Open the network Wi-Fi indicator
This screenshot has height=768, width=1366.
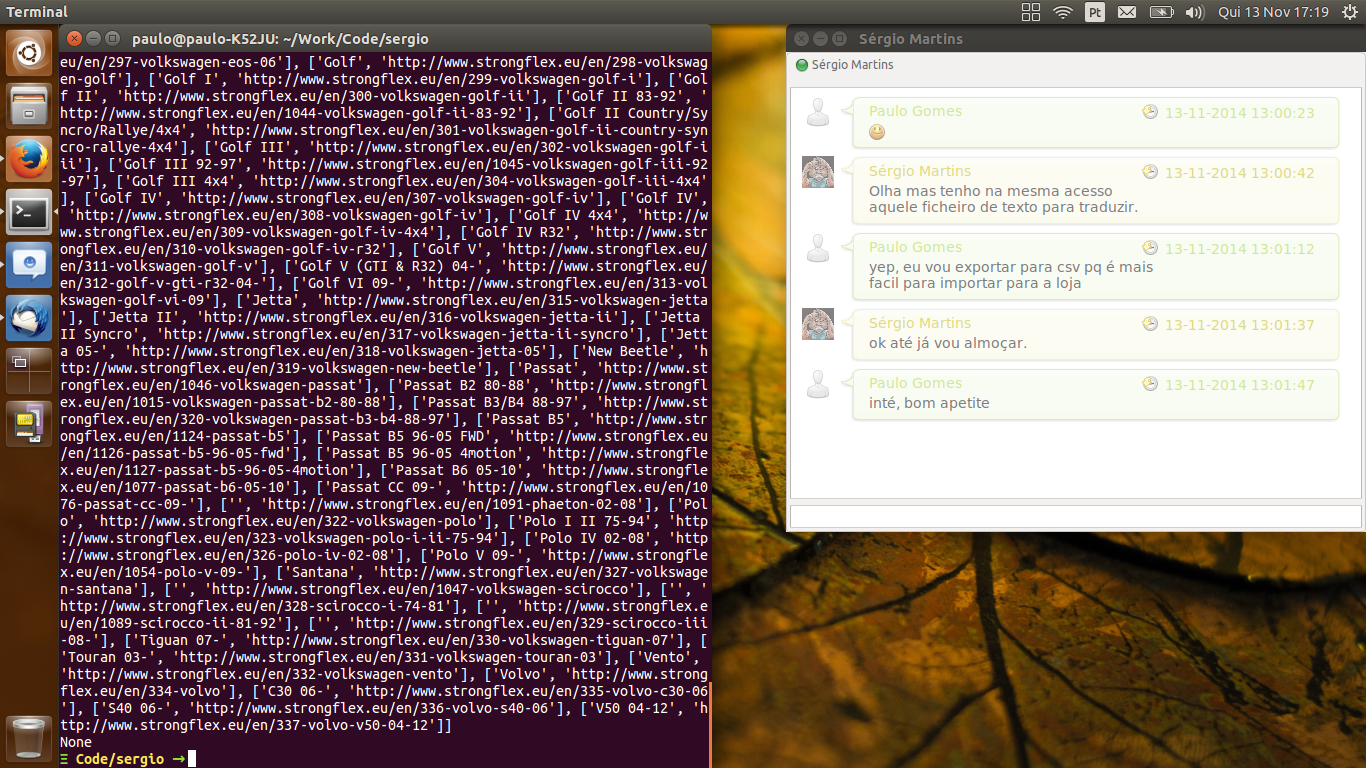[1063, 12]
